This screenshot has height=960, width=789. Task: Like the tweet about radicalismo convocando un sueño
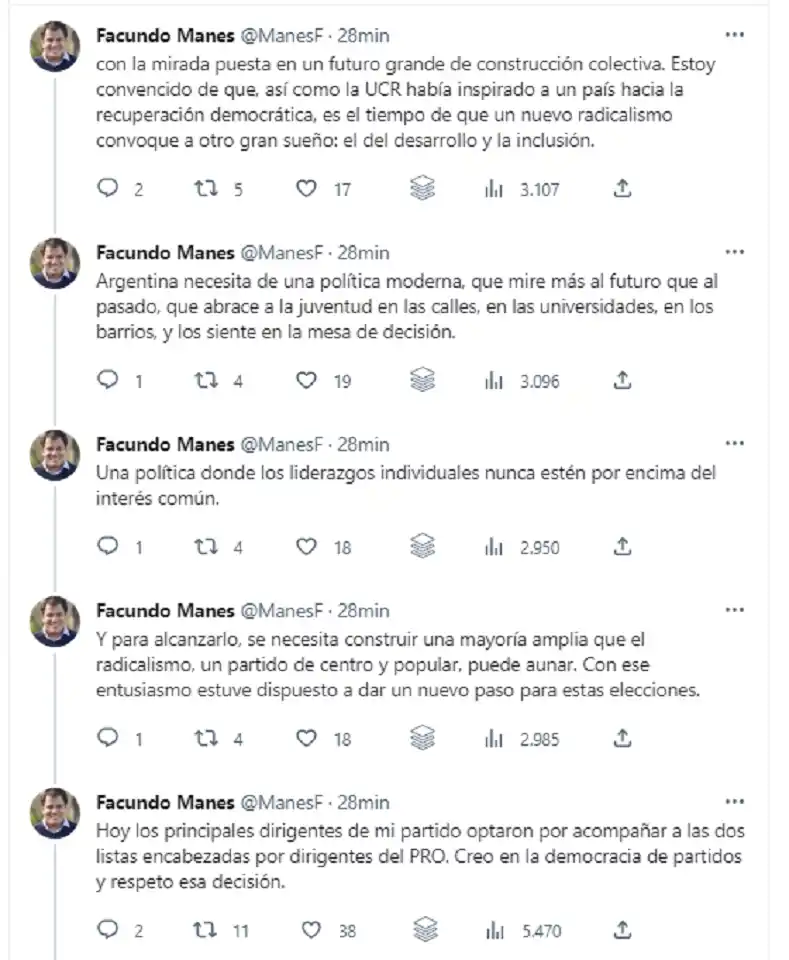click(x=304, y=187)
